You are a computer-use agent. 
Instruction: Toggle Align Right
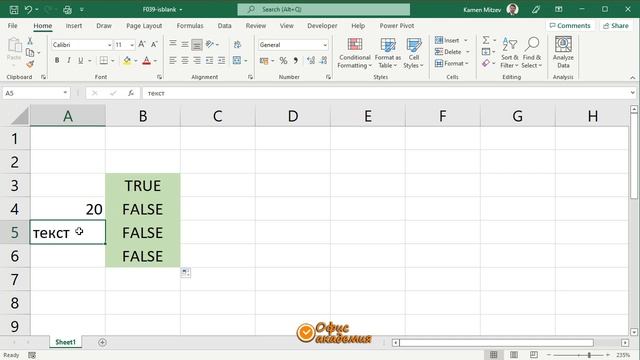[197, 60]
